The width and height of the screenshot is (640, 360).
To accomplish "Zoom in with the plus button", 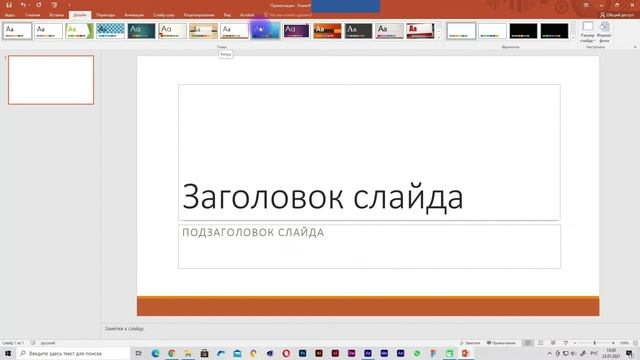I will [613, 343].
